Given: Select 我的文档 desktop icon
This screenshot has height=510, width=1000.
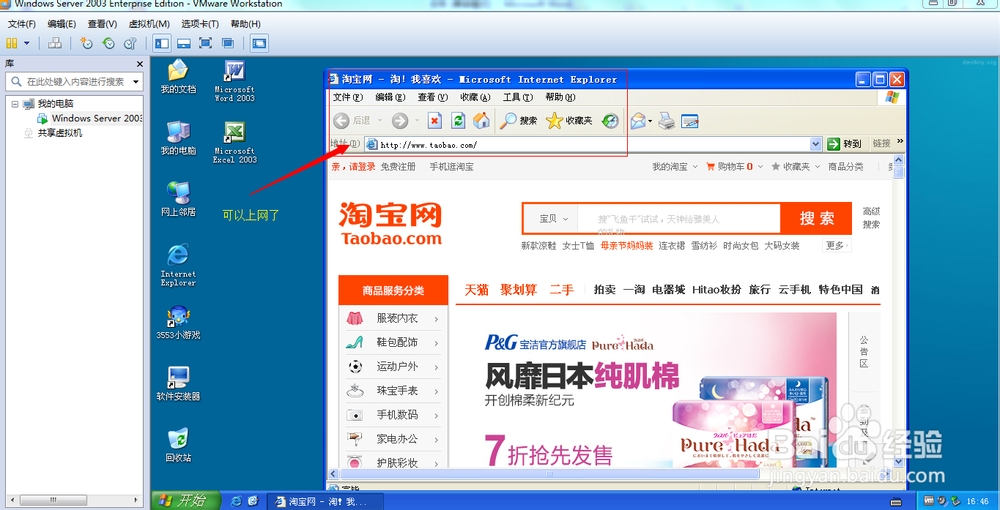Looking at the screenshot, I should pos(178,76).
